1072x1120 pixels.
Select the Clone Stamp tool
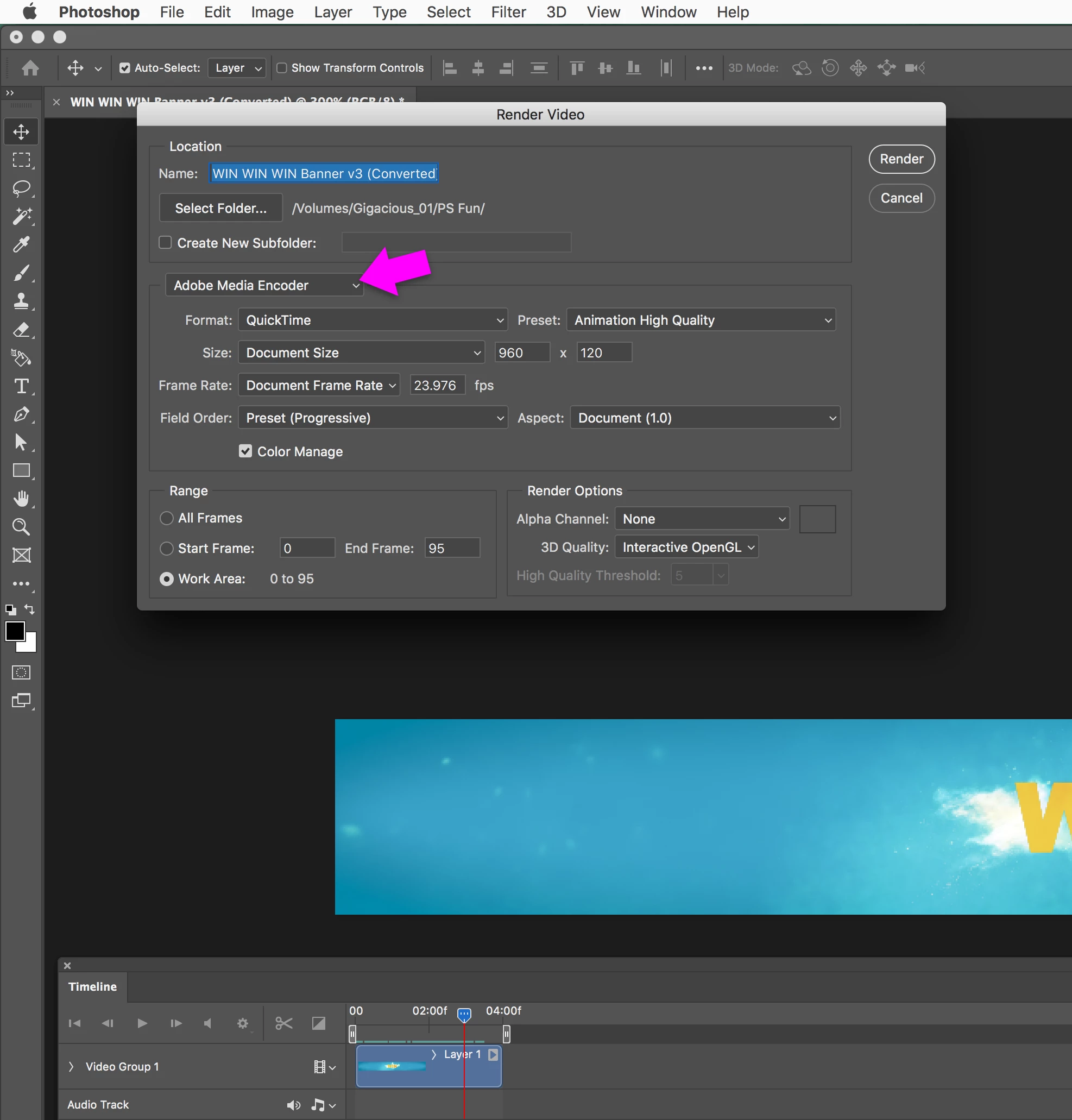click(x=21, y=300)
